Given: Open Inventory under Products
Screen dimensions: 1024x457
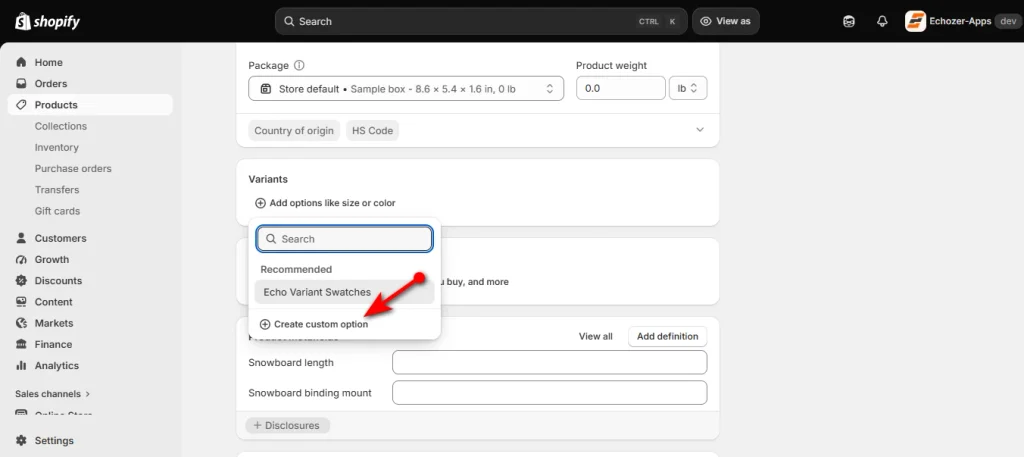Looking at the screenshot, I should tap(57, 148).
